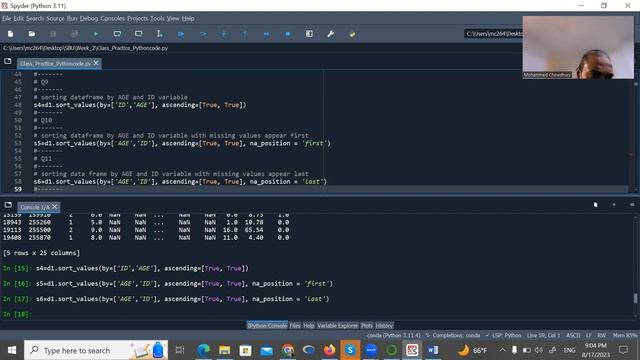Open the editor pane Browse tabs icon
Screen dimensions: 640x360
click(x=8, y=61)
